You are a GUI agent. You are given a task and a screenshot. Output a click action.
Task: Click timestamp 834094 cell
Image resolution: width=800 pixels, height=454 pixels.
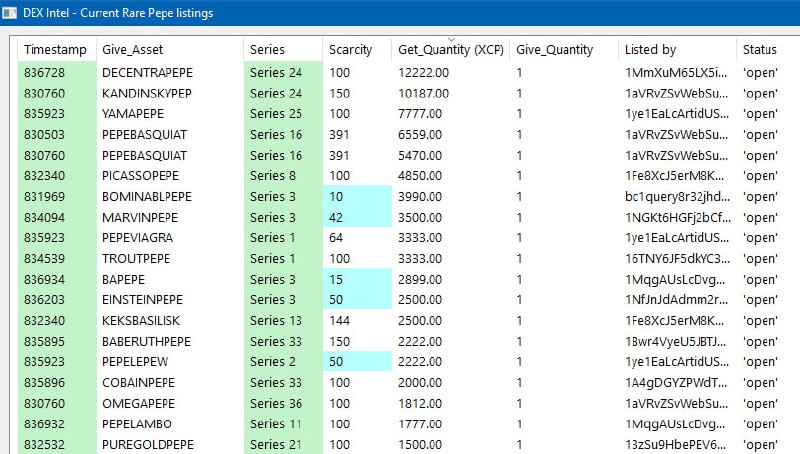[x=57, y=217]
